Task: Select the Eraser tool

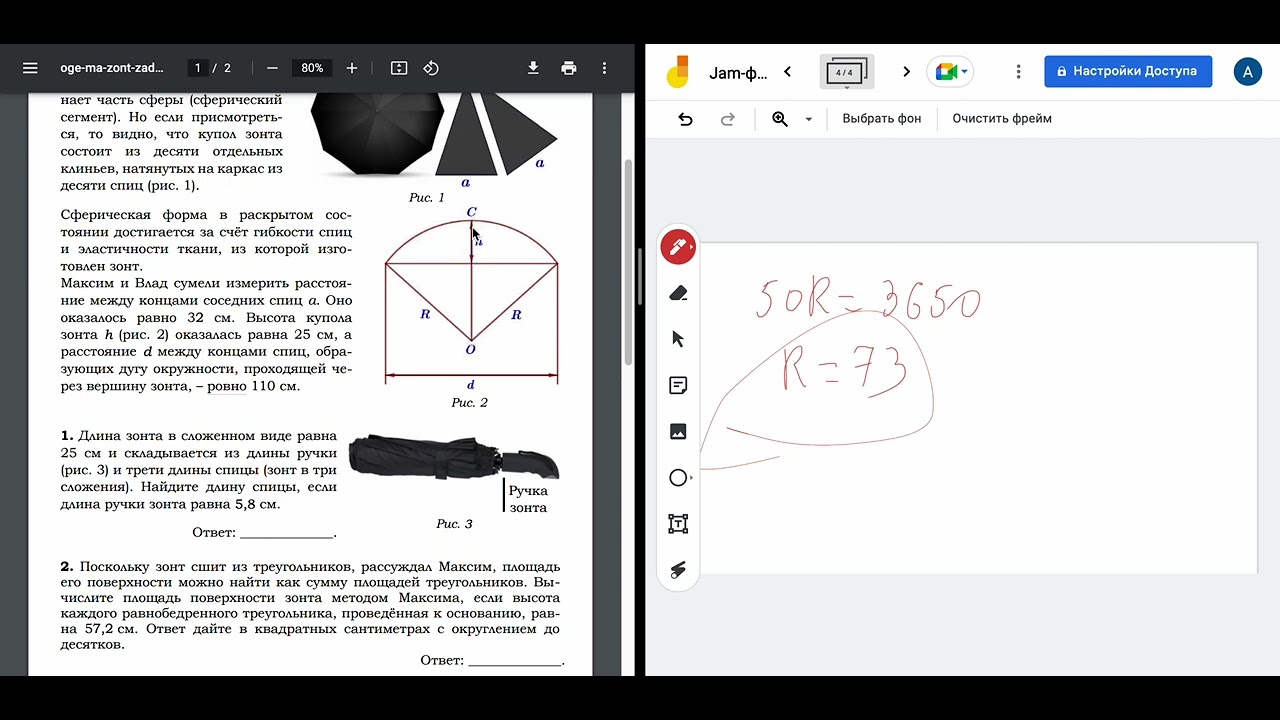Action: coord(678,293)
